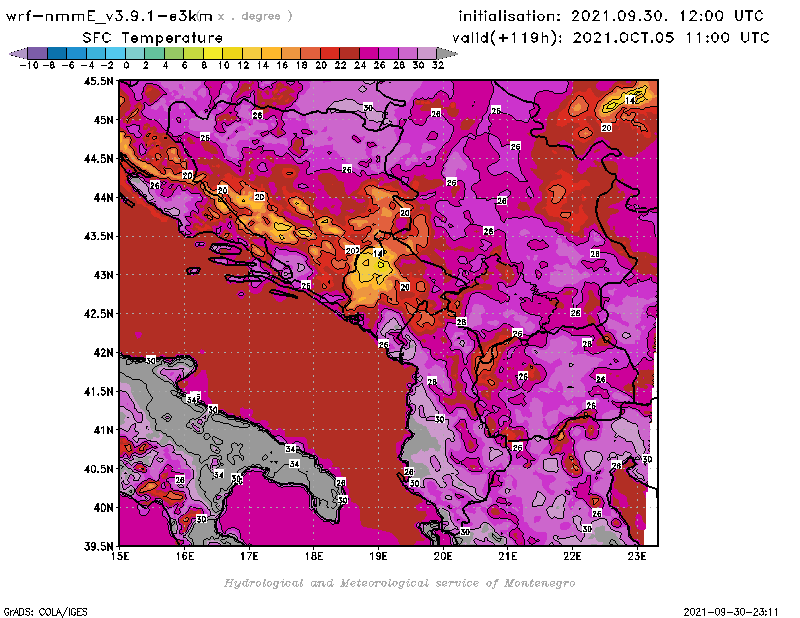Image resolution: width=800 pixels, height=618 pixels.
Task: Click the gray arrow swatch above 32
Action: (x=447, y=53)
